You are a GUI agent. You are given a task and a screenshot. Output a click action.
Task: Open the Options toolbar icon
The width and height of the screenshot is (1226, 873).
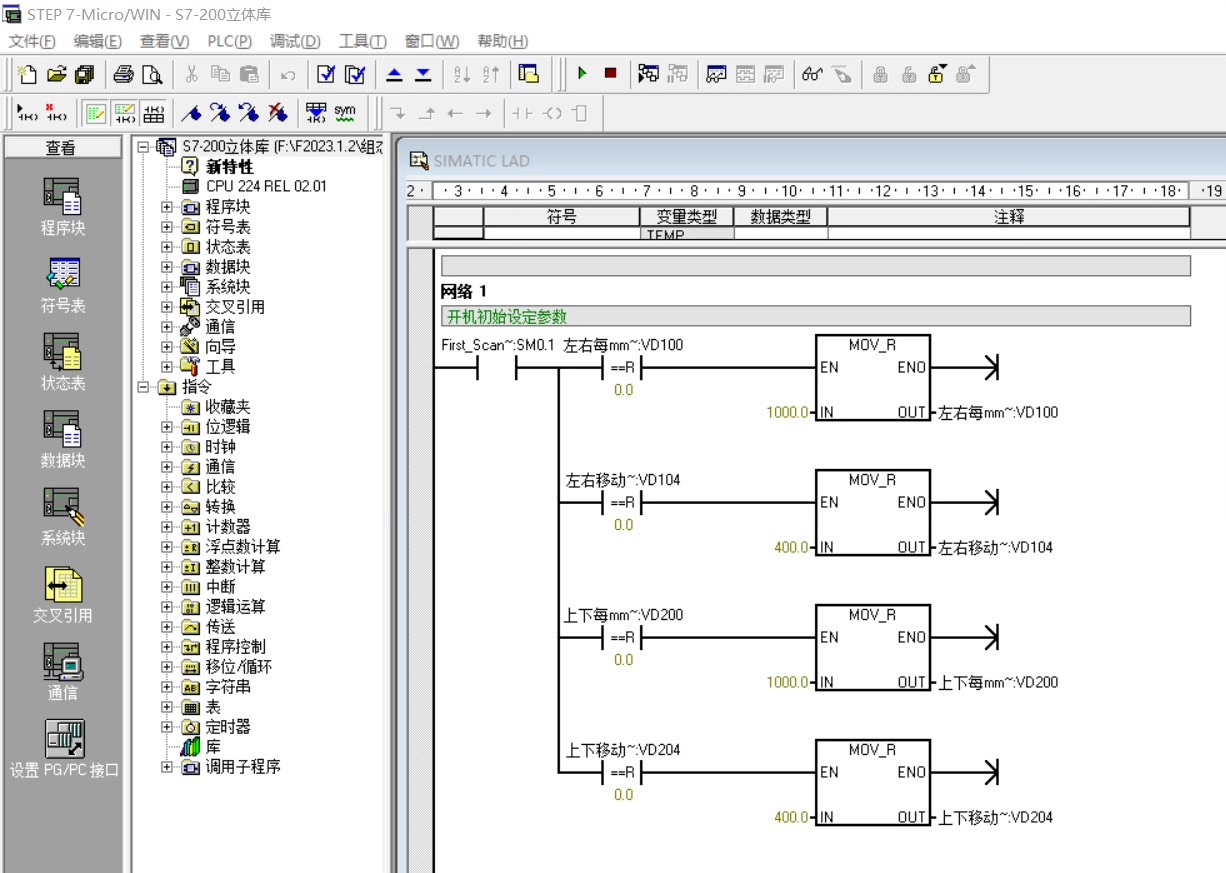click(529, 74)
